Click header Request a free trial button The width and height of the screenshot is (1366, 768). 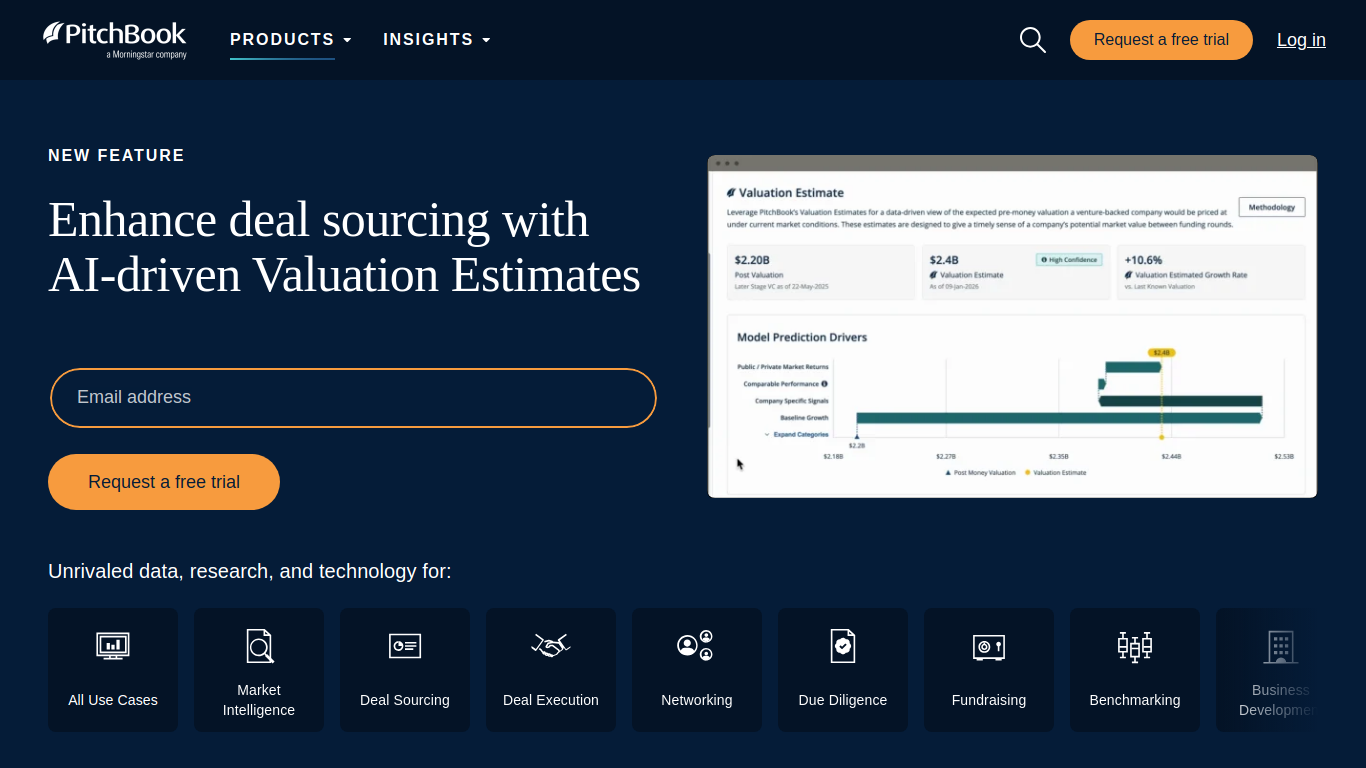(1161, 40)
